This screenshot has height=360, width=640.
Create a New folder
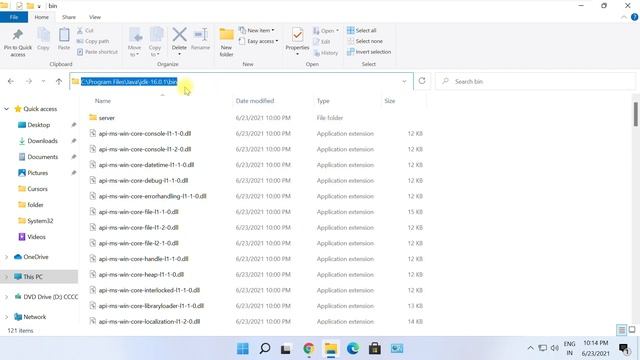(x=227, y=42)
